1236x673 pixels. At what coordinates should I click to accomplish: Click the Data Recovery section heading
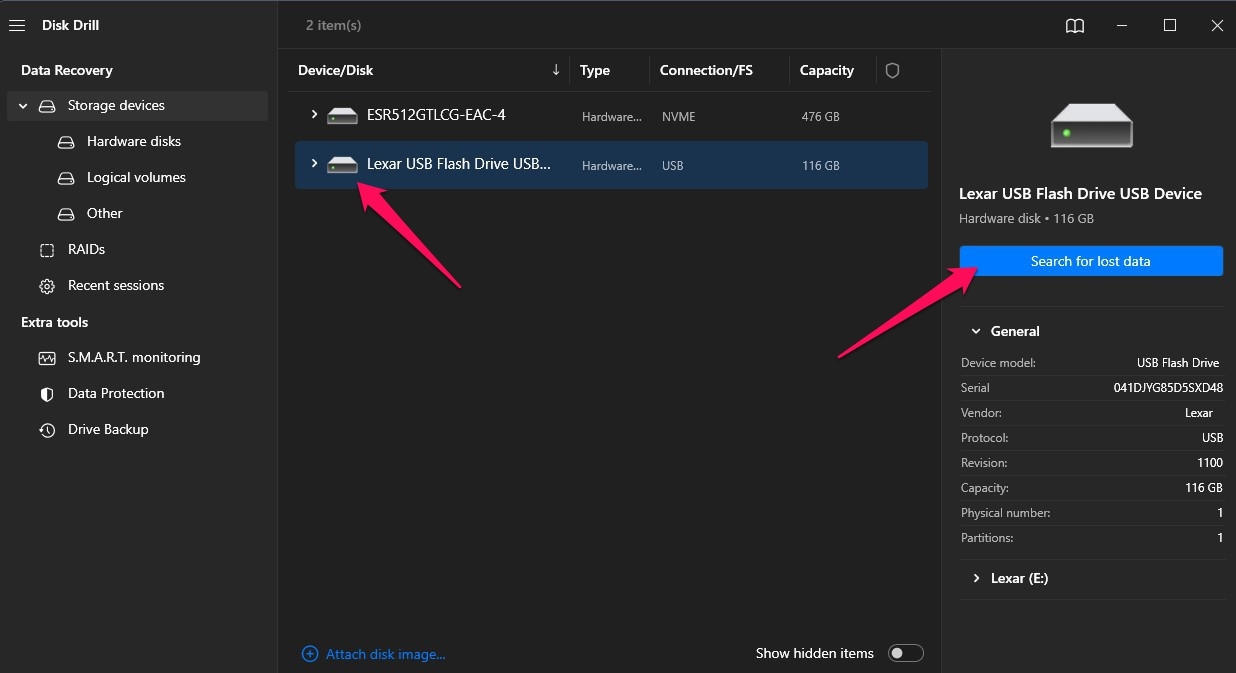coord(67,71)
